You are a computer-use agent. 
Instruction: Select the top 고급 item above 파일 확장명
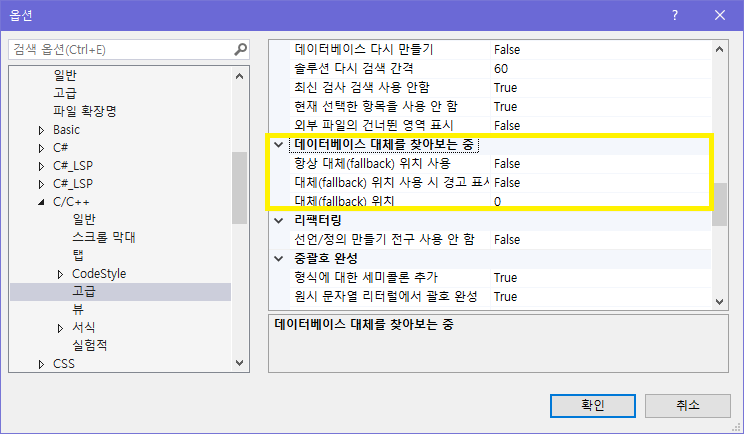[65, 93]
